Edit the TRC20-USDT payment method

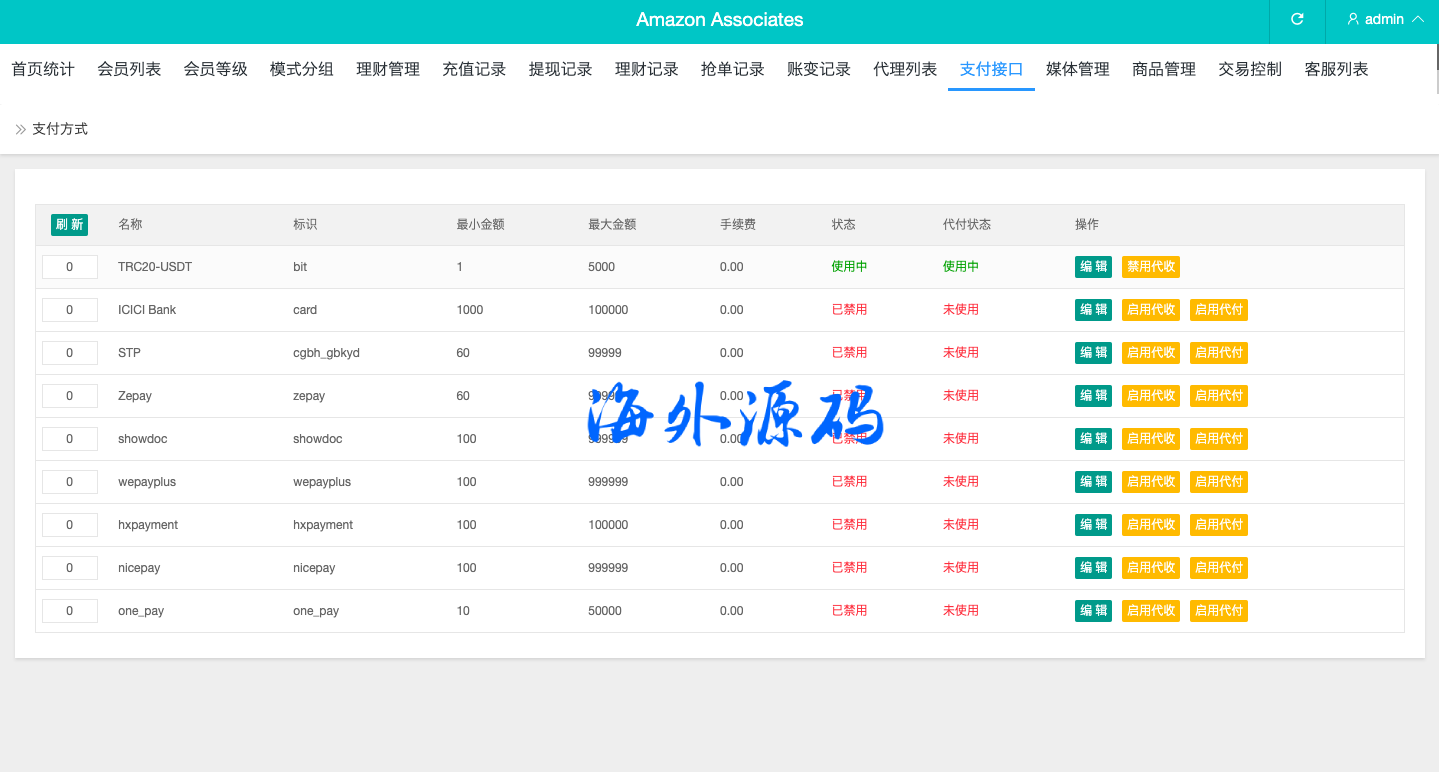(1093, 267)
